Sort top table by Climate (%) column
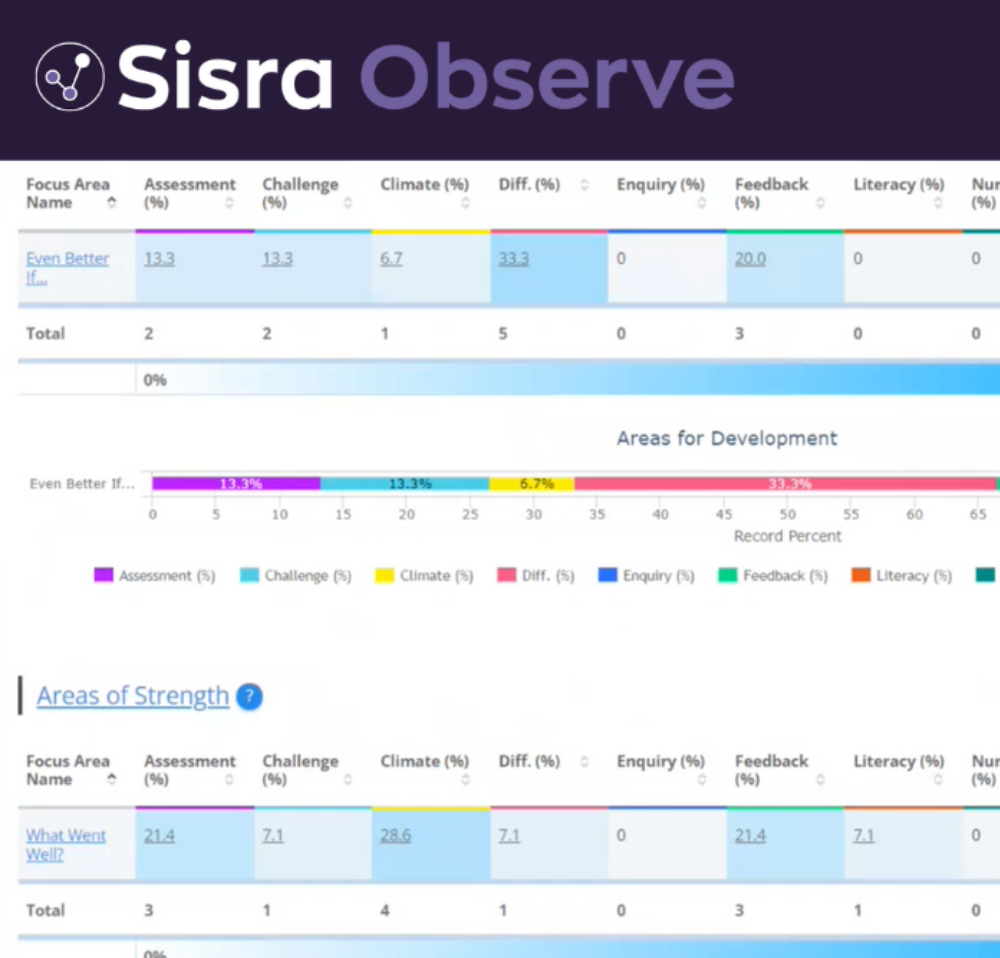Image resolution: width=1000 pixels, height=958 pixels. click(x=465, y=203)
